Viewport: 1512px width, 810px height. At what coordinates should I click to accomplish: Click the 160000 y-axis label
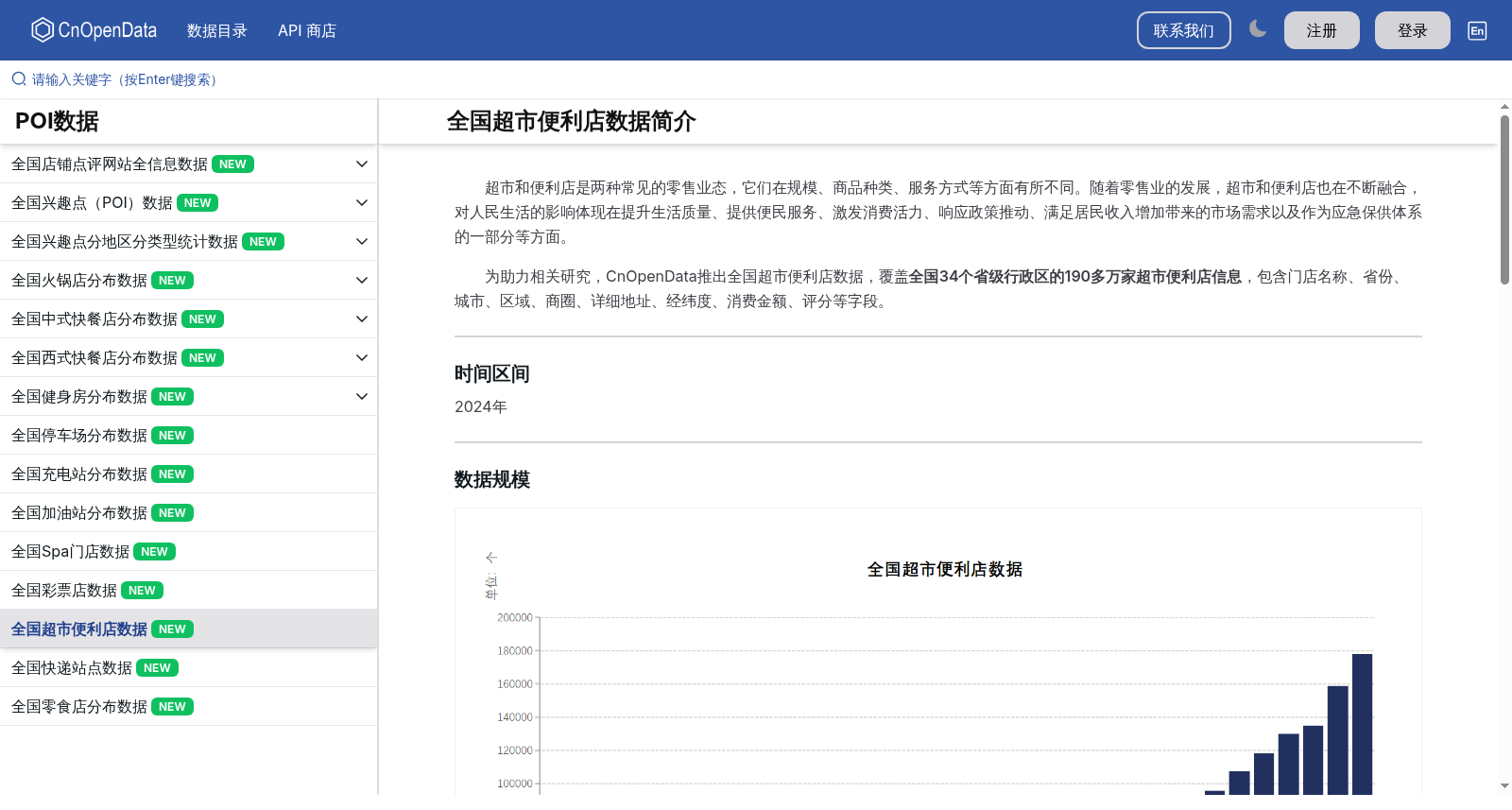(x=515, y=684)
